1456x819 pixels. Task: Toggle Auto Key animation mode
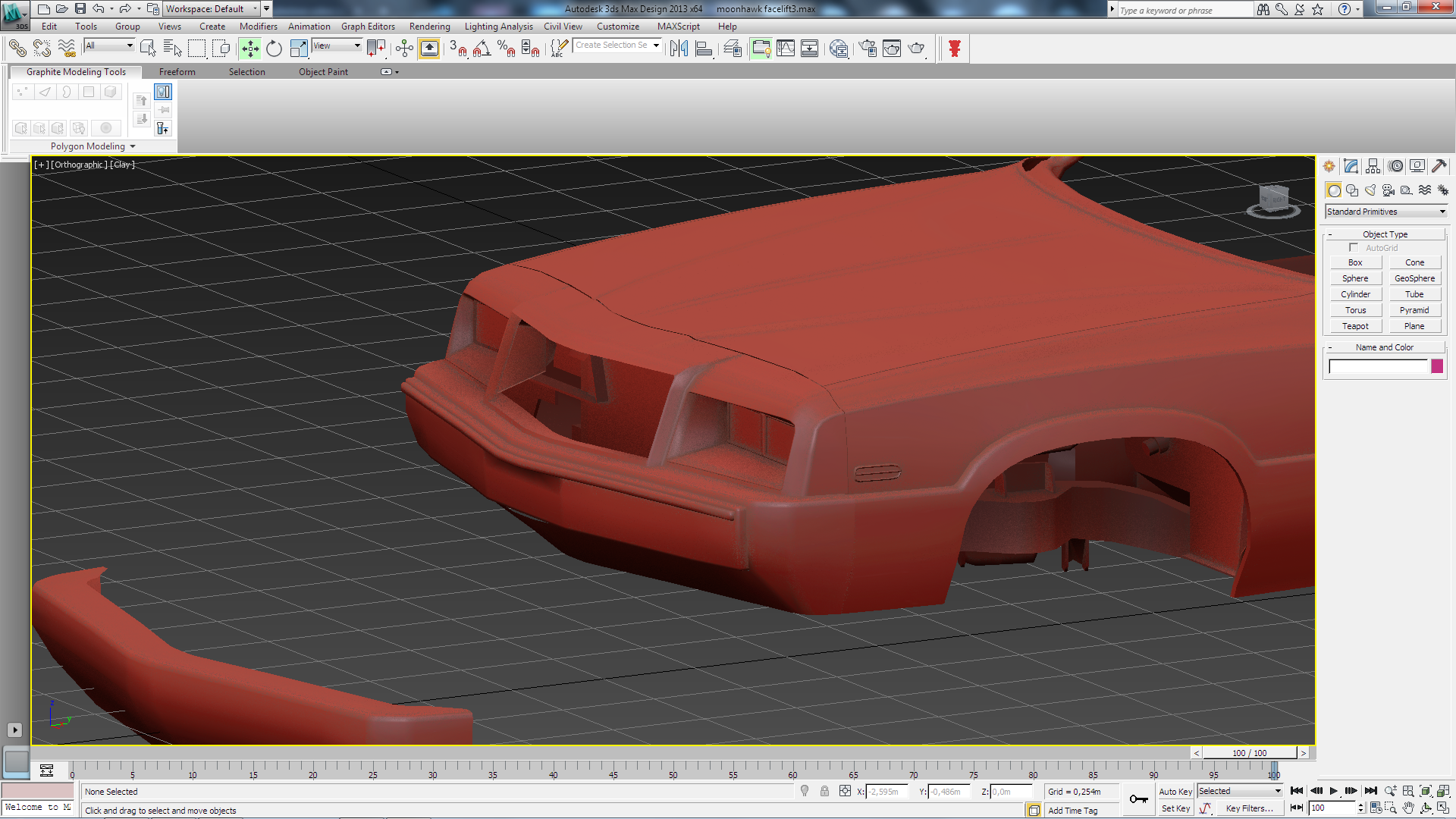coord(1175,791)
